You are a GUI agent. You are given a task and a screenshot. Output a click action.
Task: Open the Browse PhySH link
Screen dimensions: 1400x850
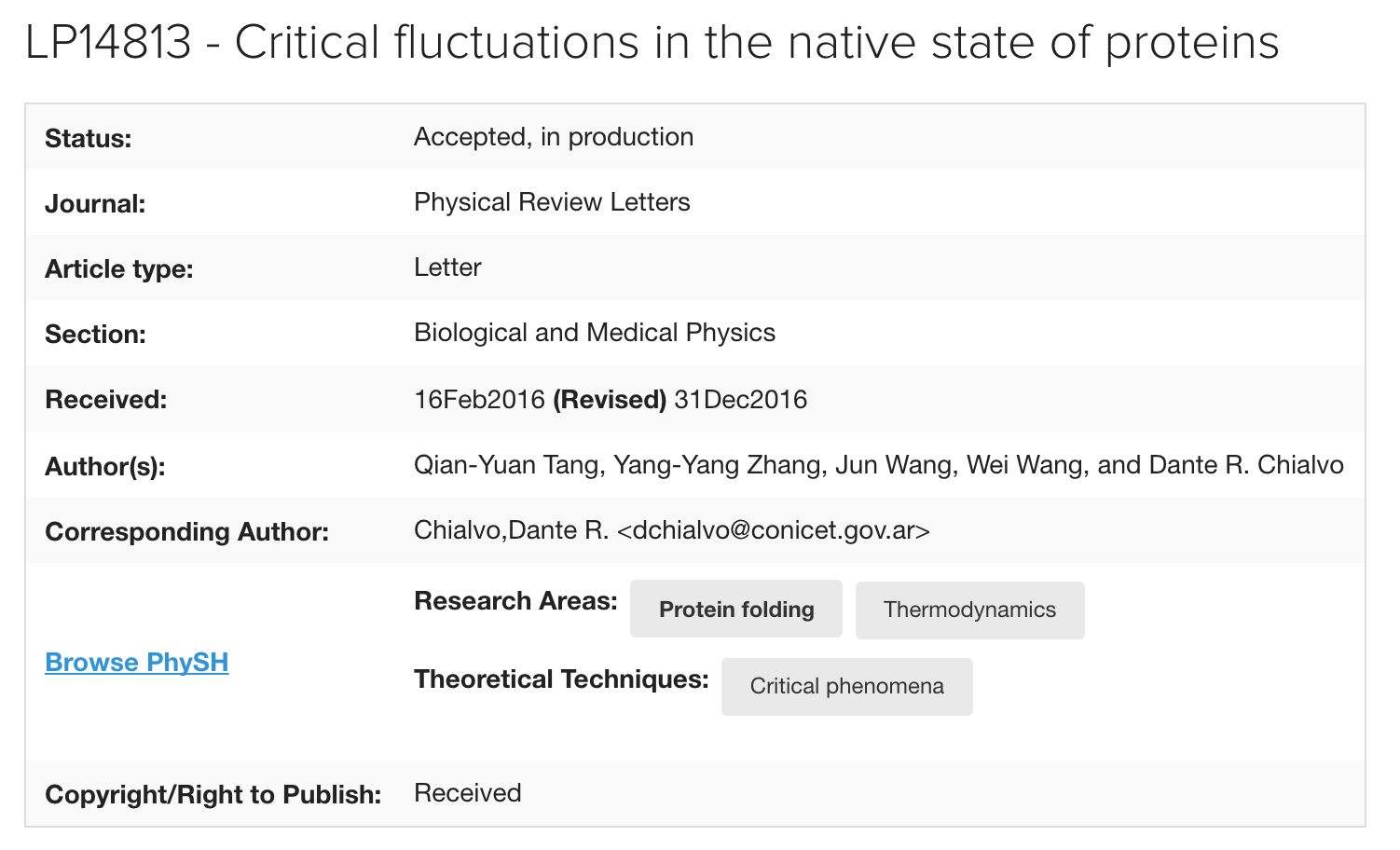tap(136, 663)
